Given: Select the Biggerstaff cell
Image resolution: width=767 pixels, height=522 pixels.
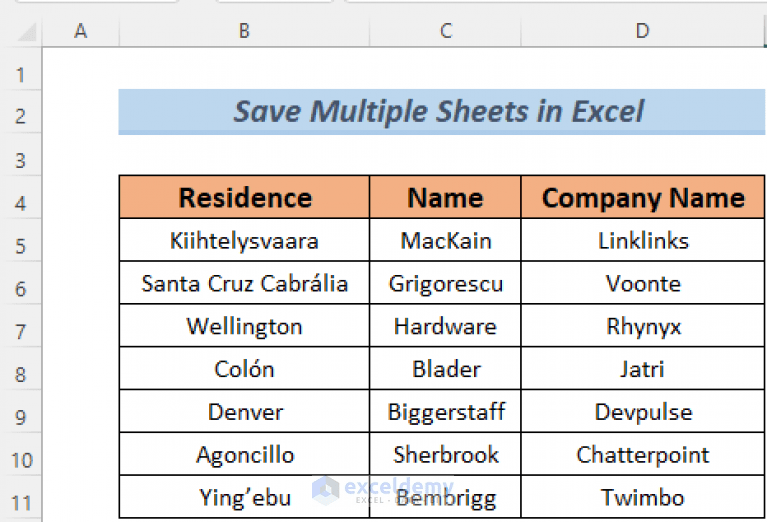Looking at the screenshot, I should tap(446, 411).
